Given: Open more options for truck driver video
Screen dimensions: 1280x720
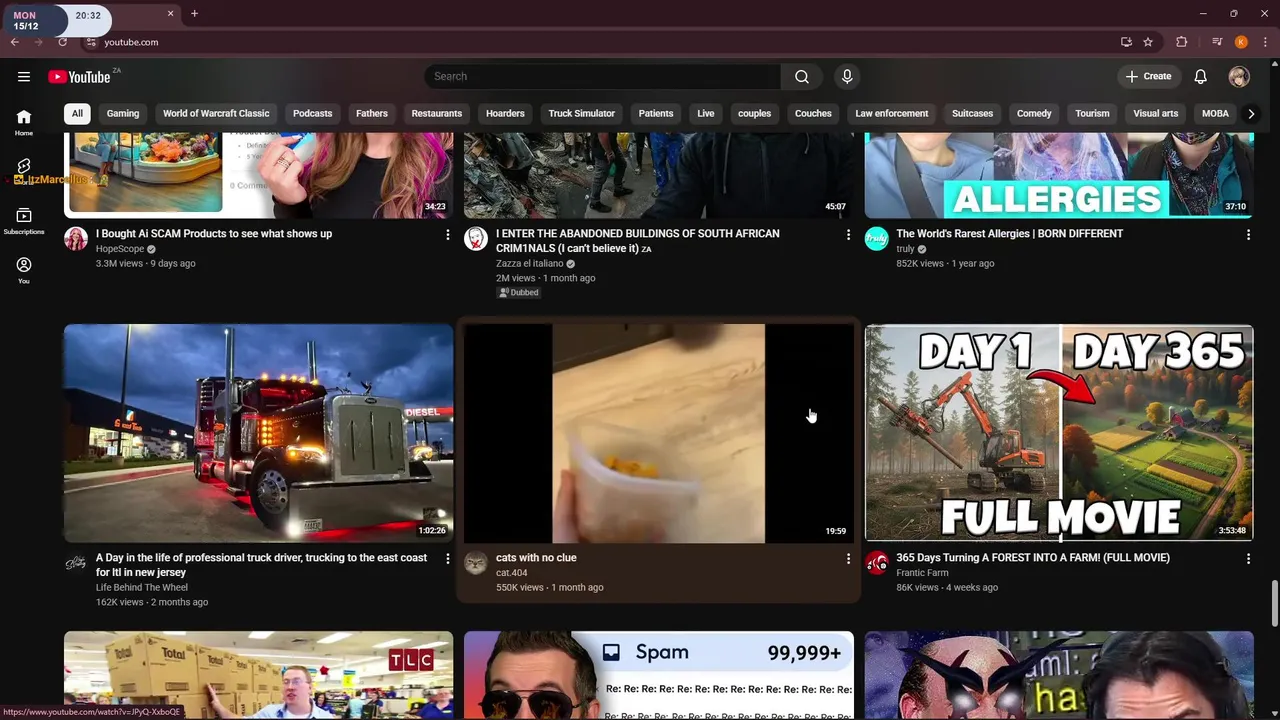Looking at the screenshot, I should [448, 558].
